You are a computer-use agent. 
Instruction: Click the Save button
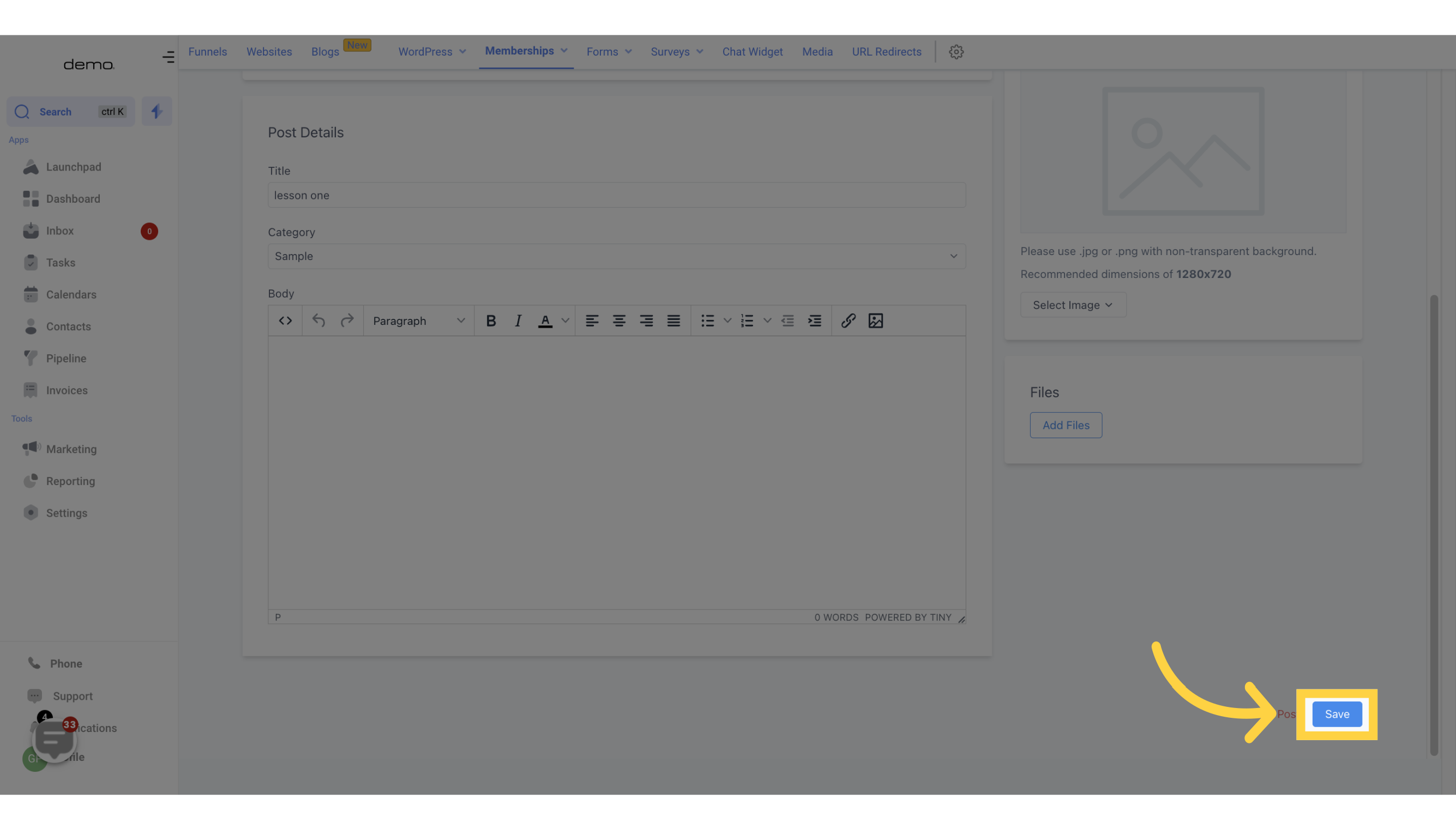(1337, 714)
